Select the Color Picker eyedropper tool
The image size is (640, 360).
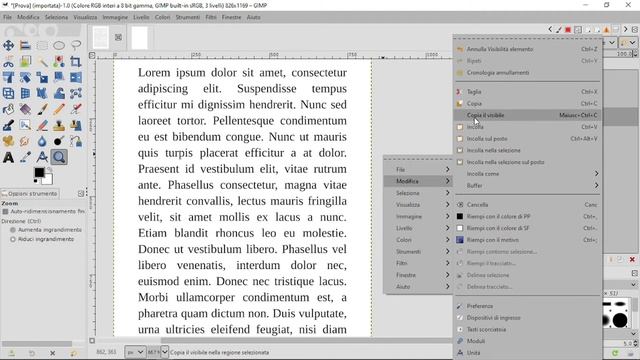coord(25,157)
